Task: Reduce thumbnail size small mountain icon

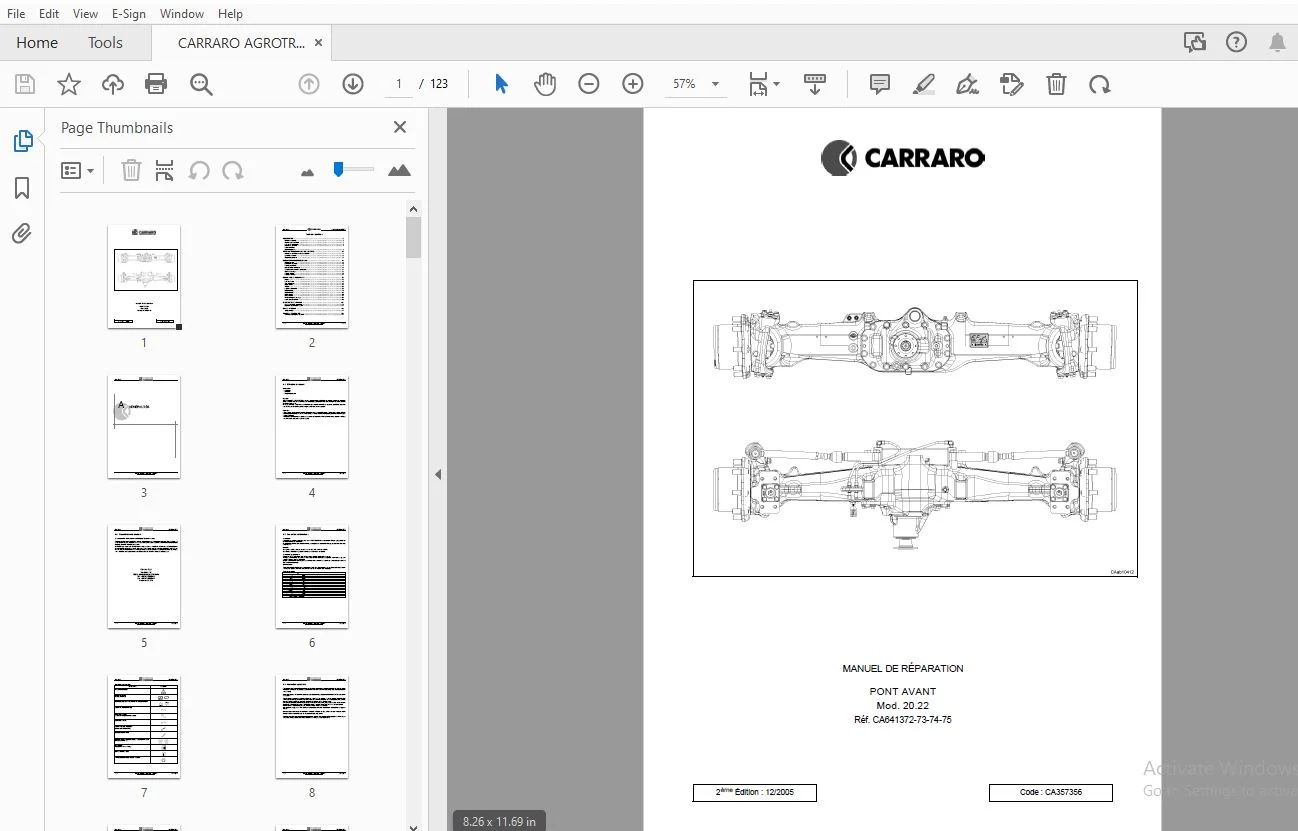Action: point(307,172)
